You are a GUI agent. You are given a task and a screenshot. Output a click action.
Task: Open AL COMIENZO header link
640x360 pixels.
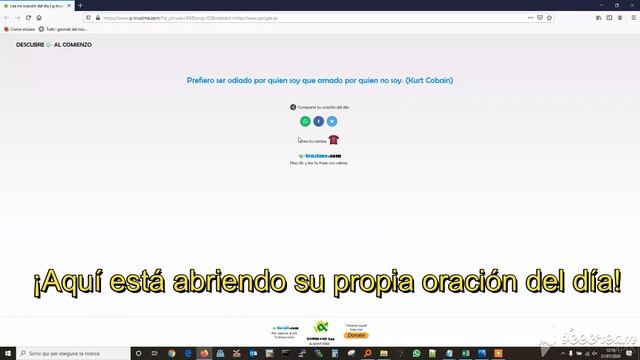coord(73,45)
